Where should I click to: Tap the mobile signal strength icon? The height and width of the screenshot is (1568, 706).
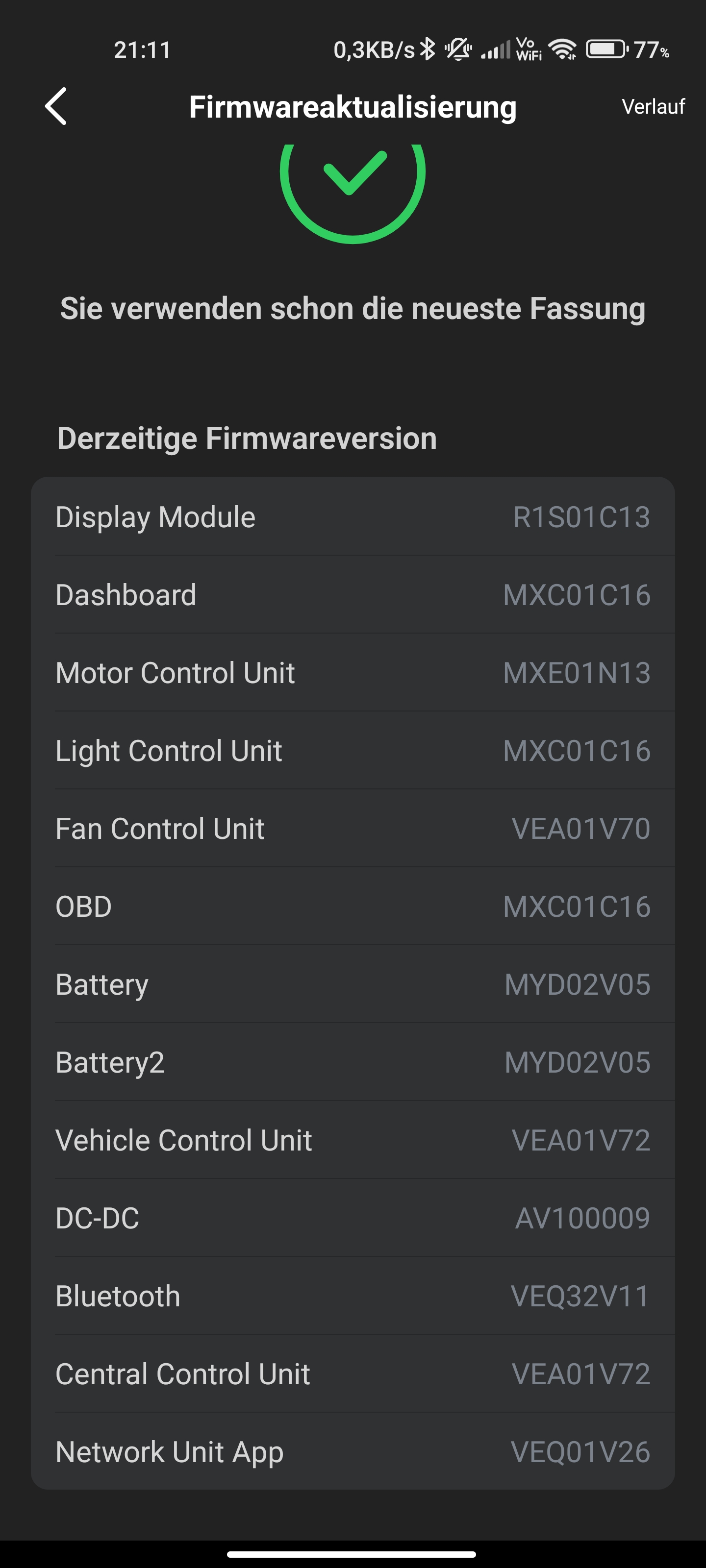coord(495,49)
